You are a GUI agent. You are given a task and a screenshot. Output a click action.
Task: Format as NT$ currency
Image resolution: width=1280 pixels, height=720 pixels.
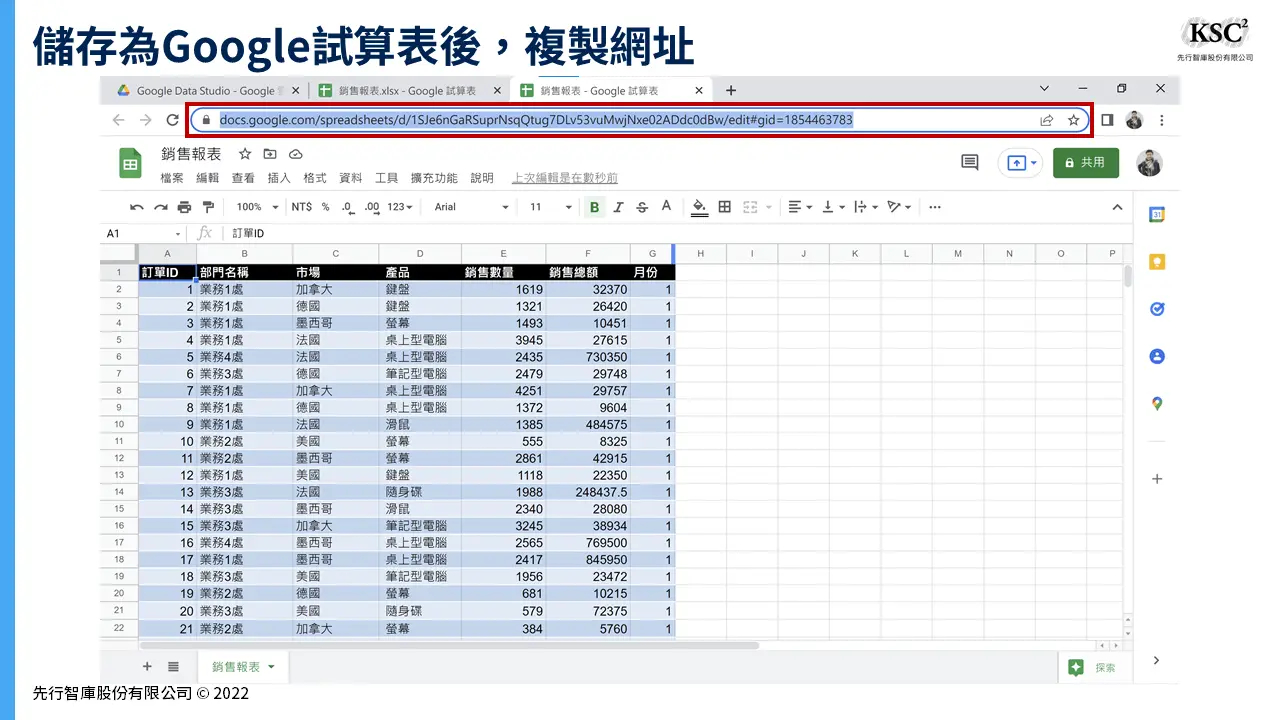pos(301,207)
